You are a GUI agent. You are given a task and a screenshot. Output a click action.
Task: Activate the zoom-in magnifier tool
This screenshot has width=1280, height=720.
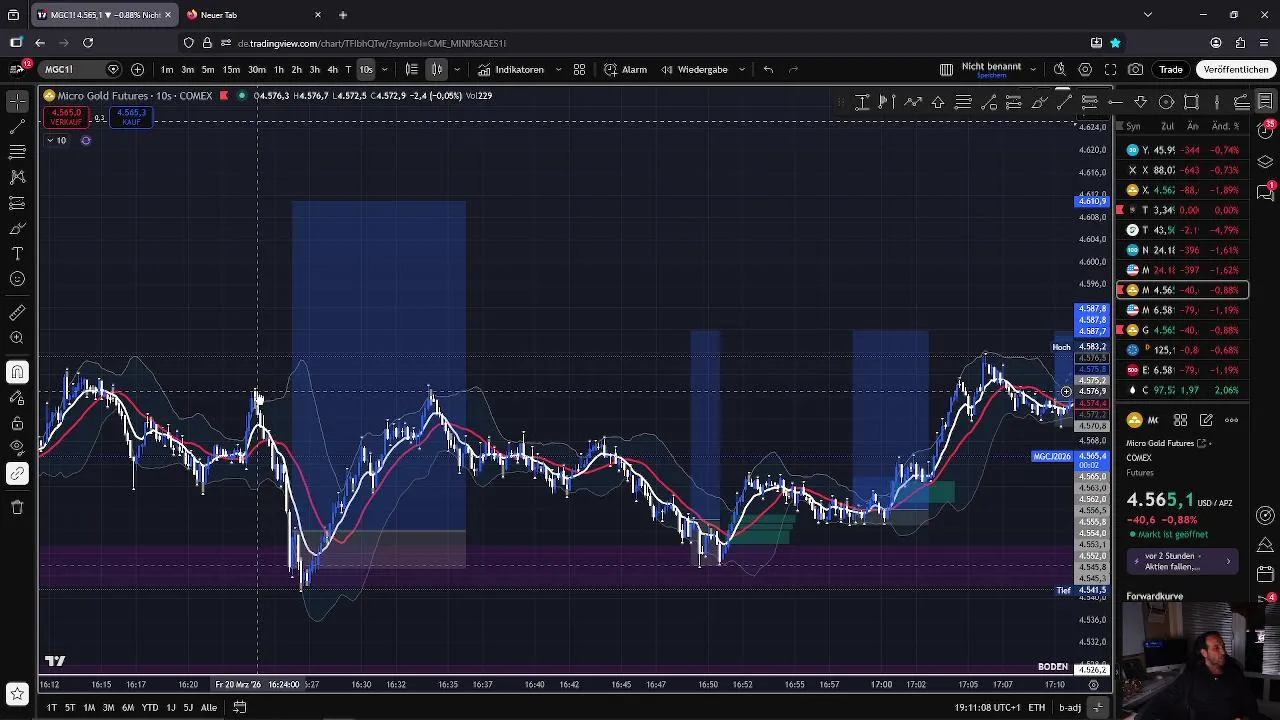click(x=17, y=338)
